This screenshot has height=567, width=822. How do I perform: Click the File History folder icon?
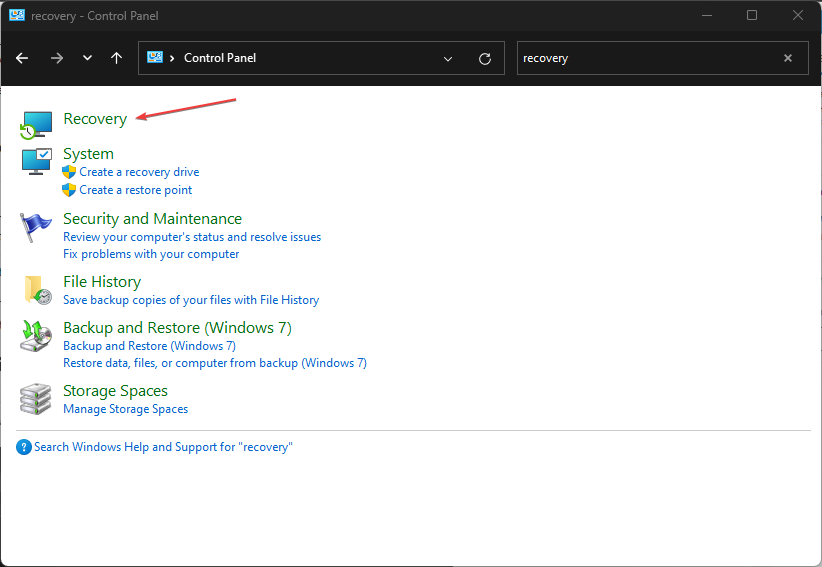click(36, 289)
